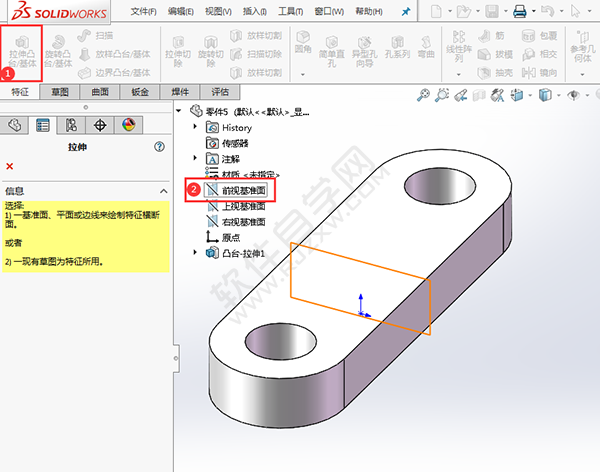
Task: Open the 视图(V) menu
Action: [x=218, y=11]
